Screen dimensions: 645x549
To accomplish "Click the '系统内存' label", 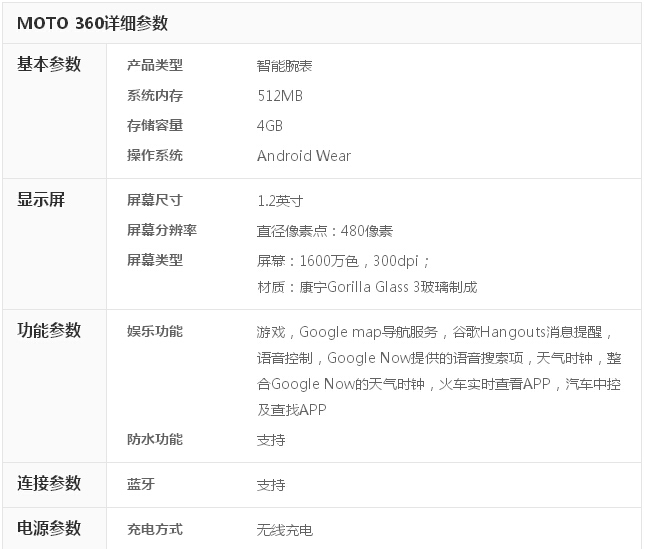I will [155, 95].
